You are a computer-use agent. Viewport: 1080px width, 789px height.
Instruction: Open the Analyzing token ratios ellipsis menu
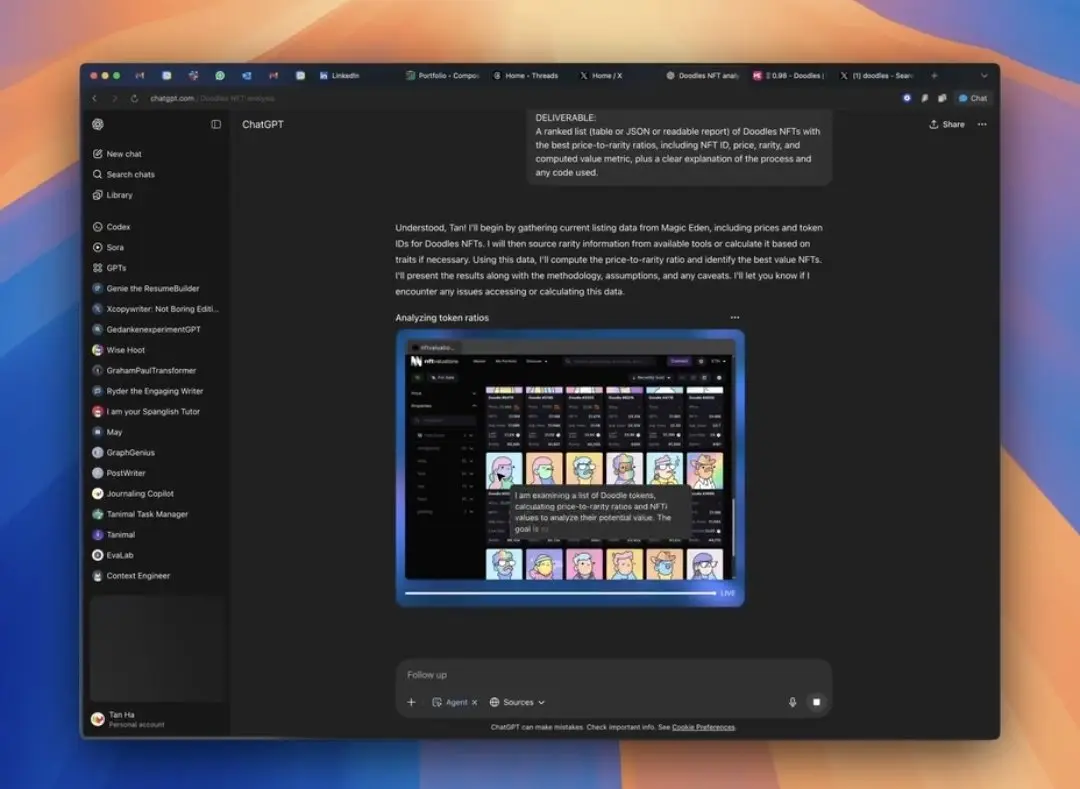click(735, 317)
